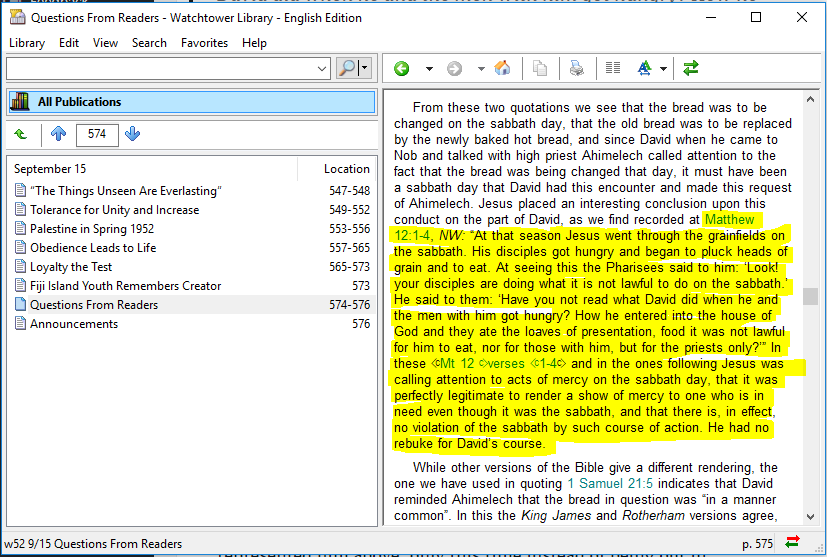Click the page number field showing 574

pyautogui.click(x=96, y=134)
